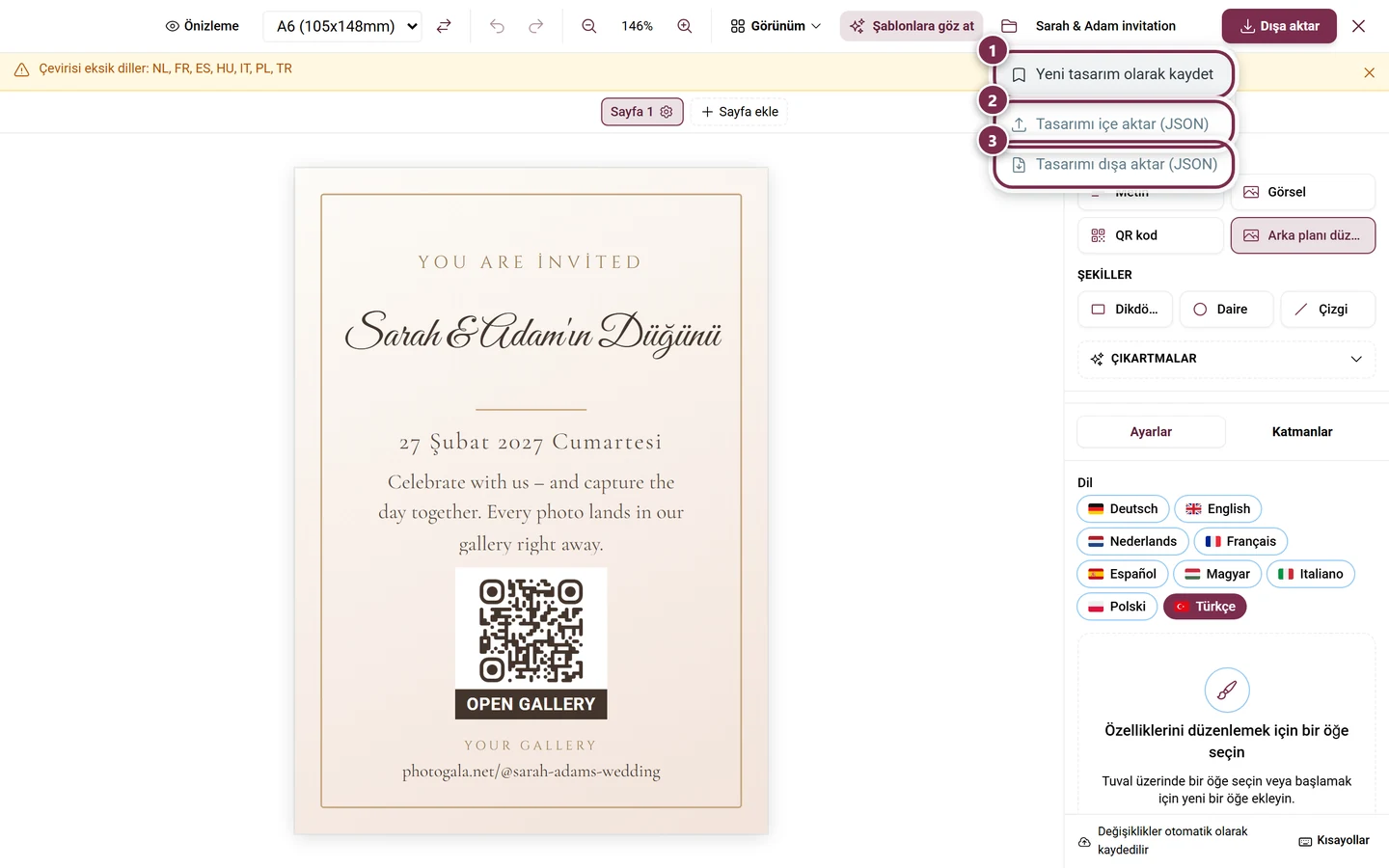Viewport: 1389px width, 868px height.
Task: Swap page orientation with the arrows icon
Action: 444,26
